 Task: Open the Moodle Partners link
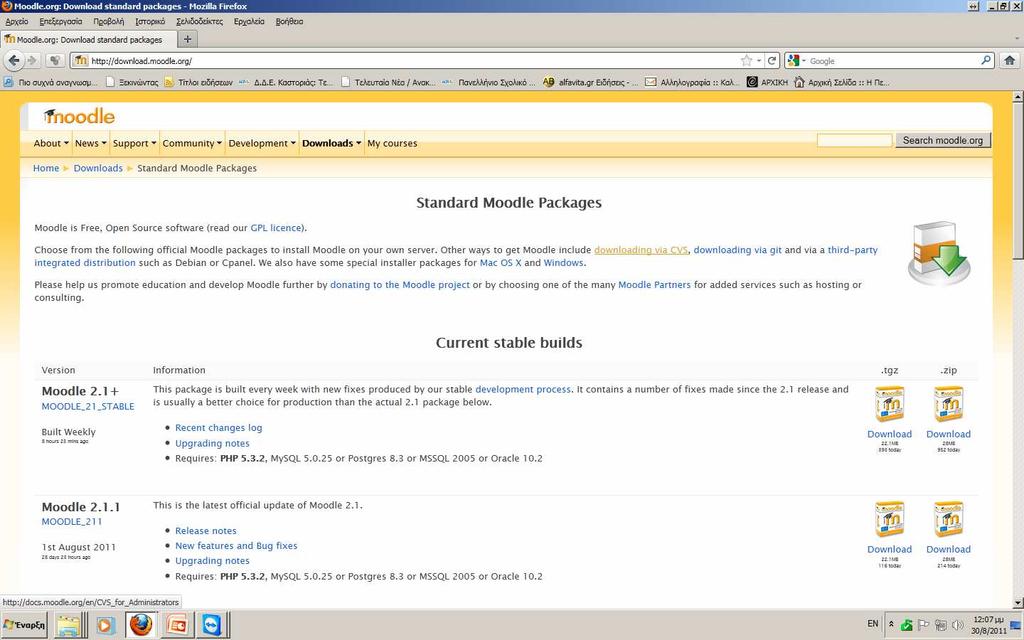pyautogui.click(x=654, y=285)
